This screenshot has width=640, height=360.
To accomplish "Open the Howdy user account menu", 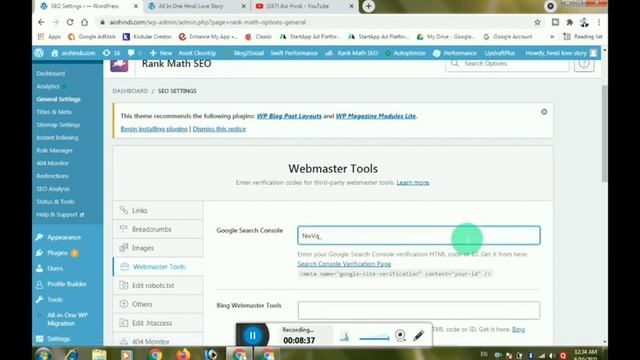I will point(561,53).
